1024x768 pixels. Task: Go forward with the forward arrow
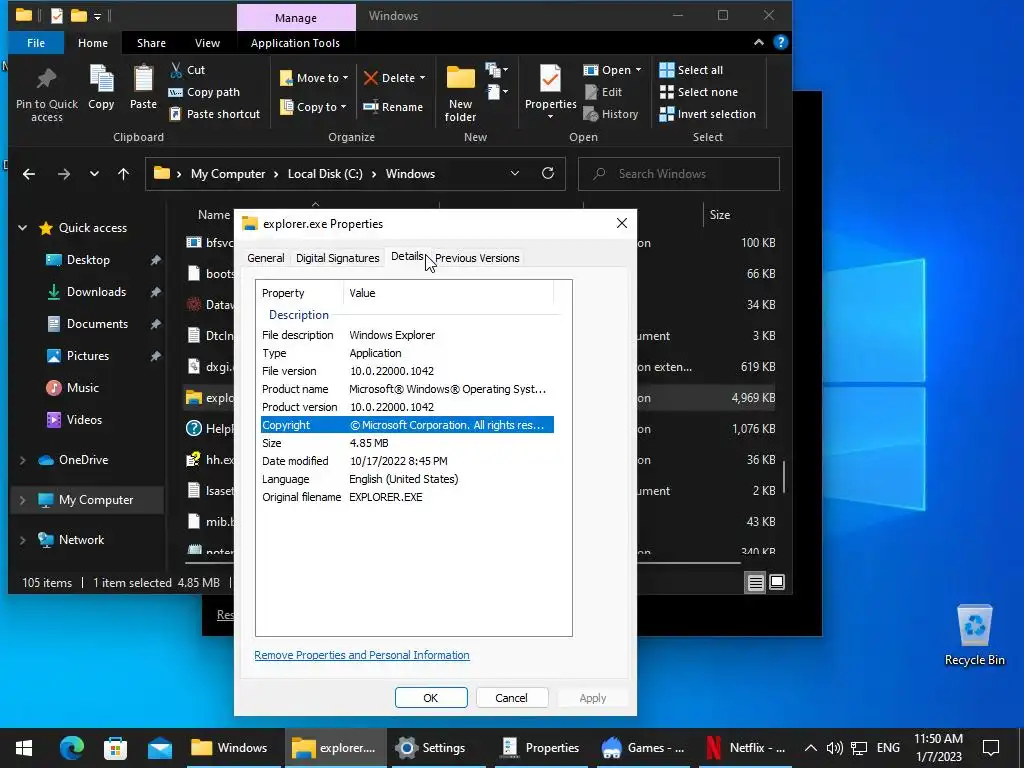(63, 174)
